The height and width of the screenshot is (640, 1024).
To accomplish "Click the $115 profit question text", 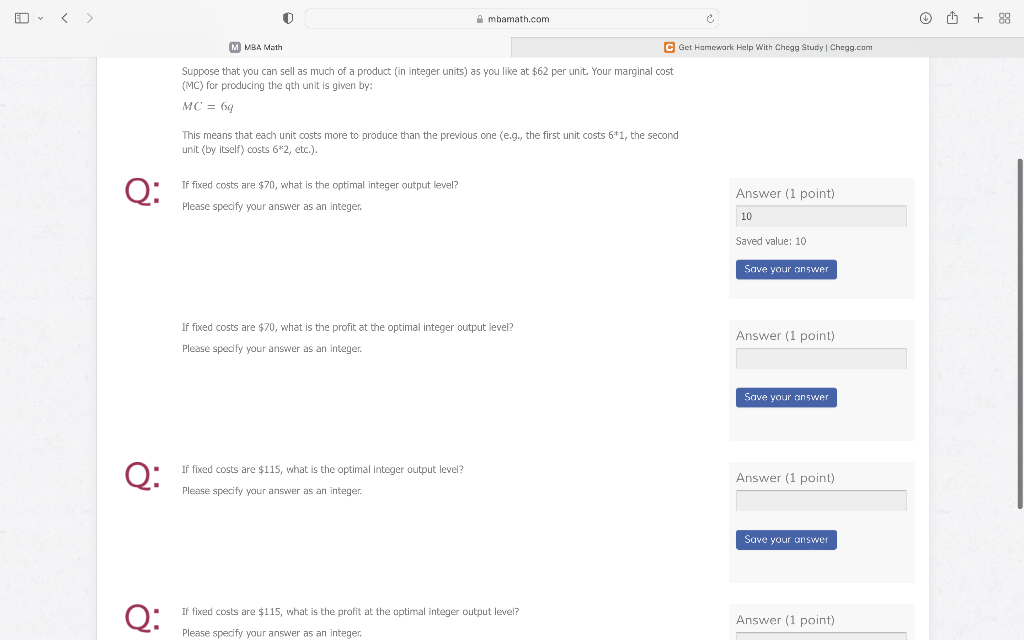I will [350, 612].
